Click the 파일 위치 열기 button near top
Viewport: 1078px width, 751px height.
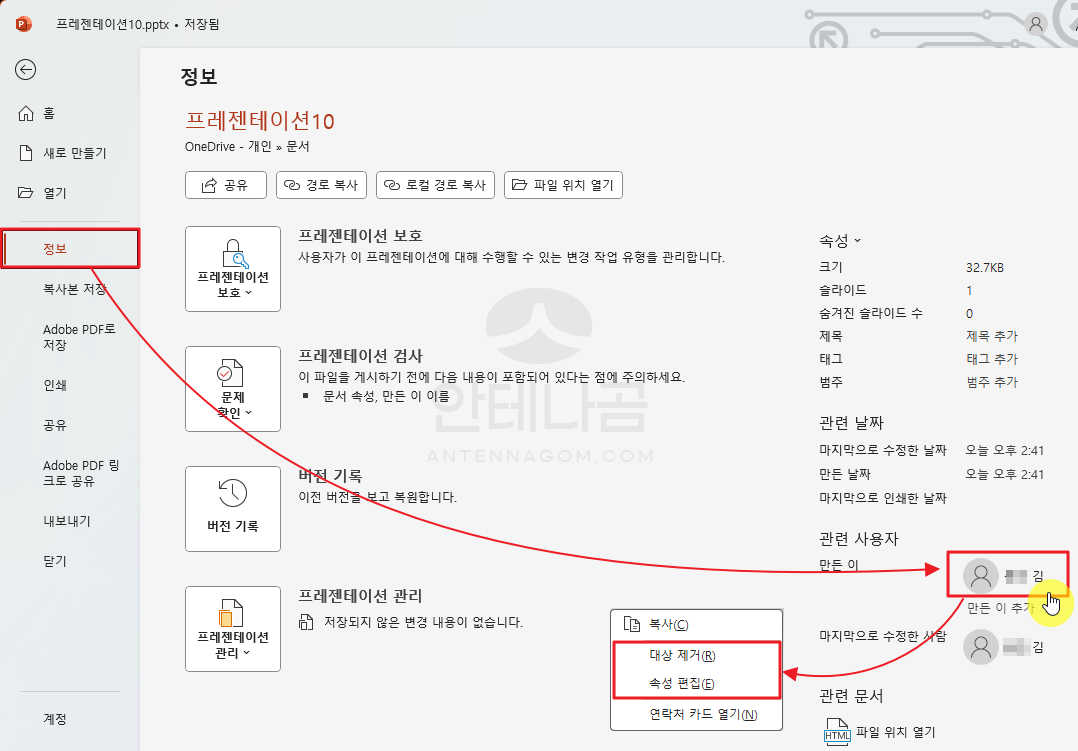click(563, 185)
